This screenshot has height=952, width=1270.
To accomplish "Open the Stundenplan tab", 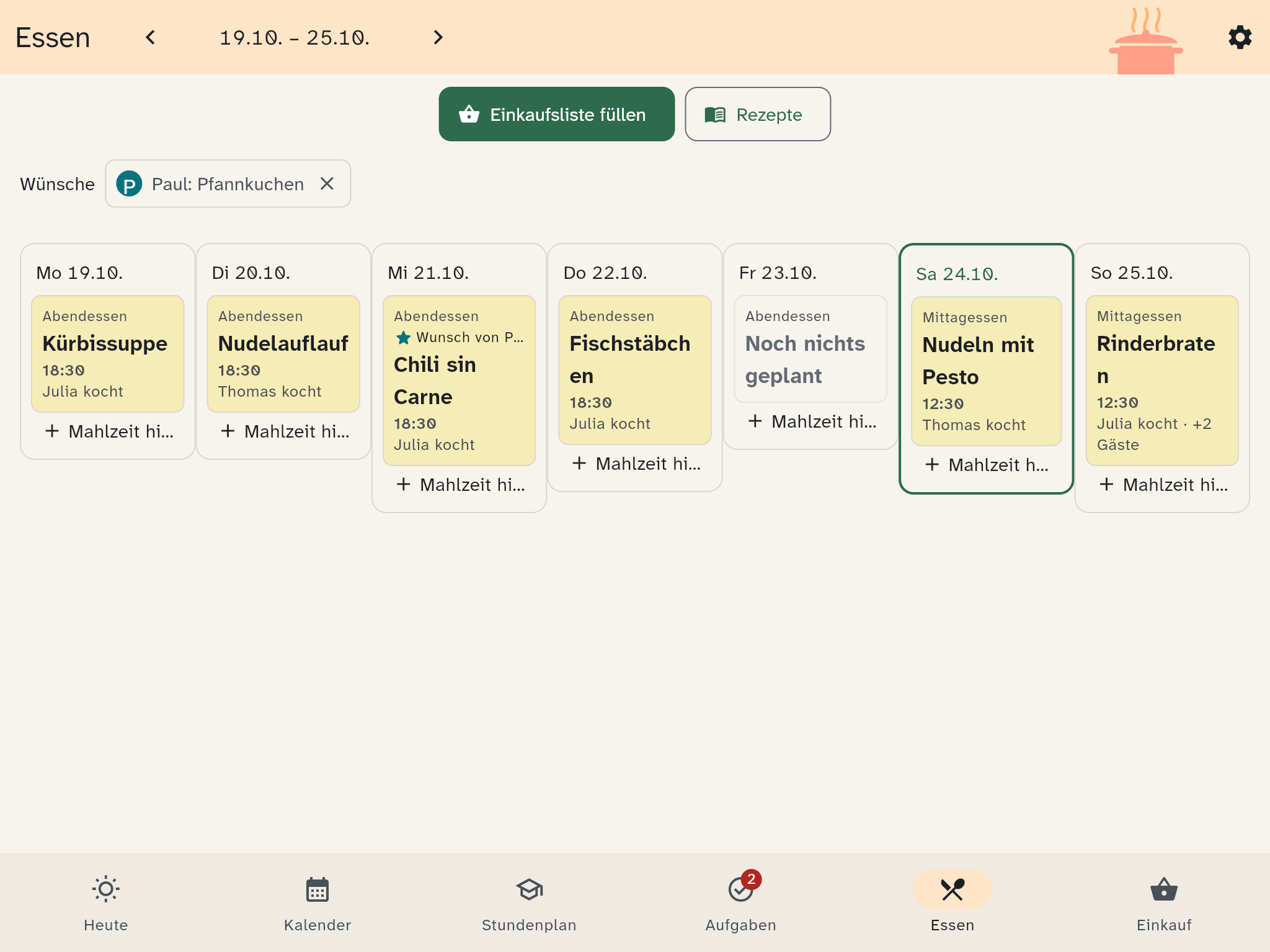I will (529, 902).
